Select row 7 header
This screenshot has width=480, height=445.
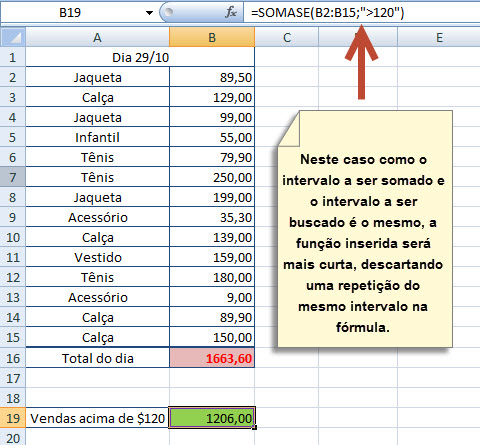click(13, 177)
